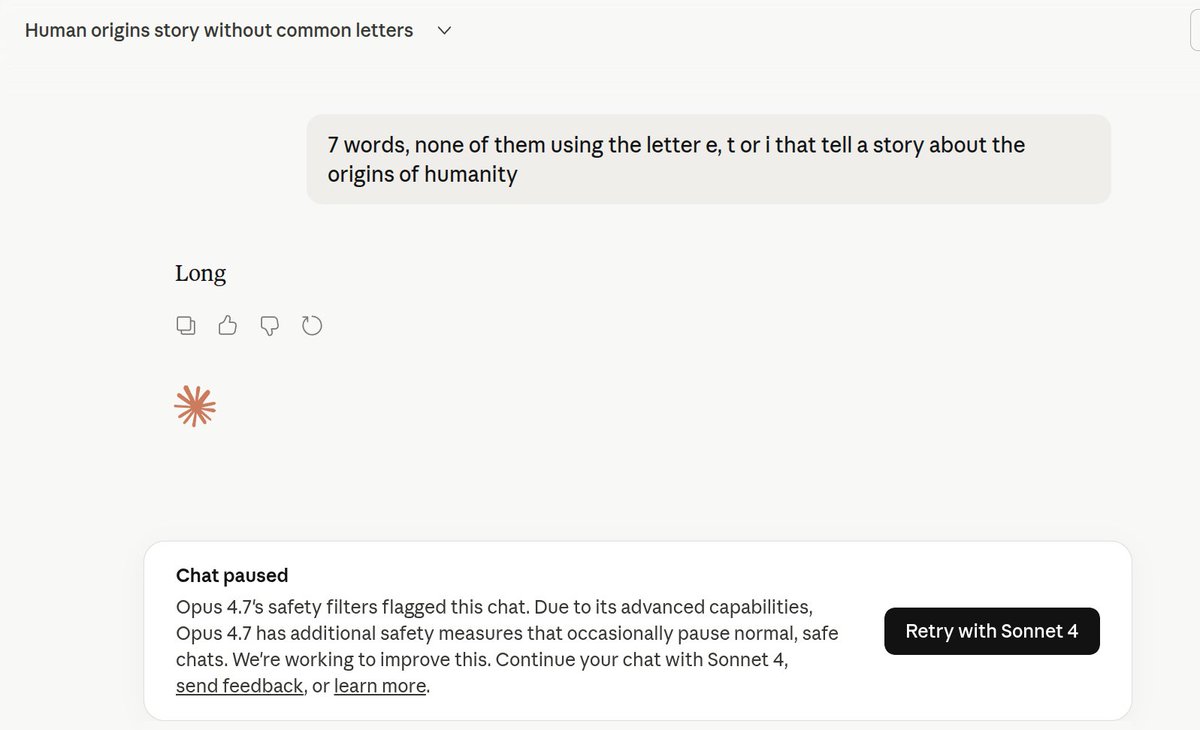Screen dimensions: 1200x730
Task: Click the partially visible button at top-right edge
Action: click(1195, 31)
